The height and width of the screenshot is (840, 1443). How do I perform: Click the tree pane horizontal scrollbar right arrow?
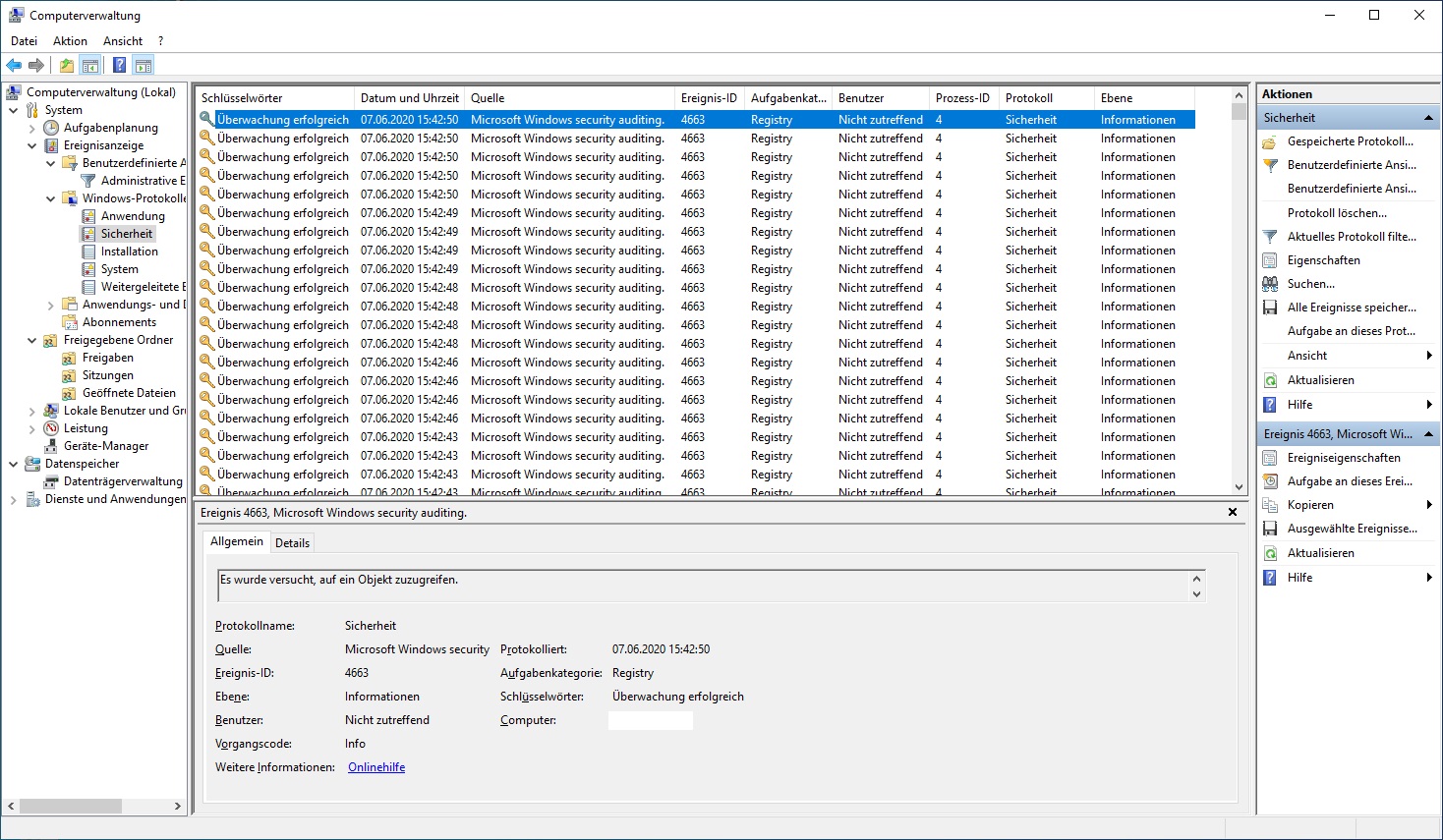tap(178, 806)
